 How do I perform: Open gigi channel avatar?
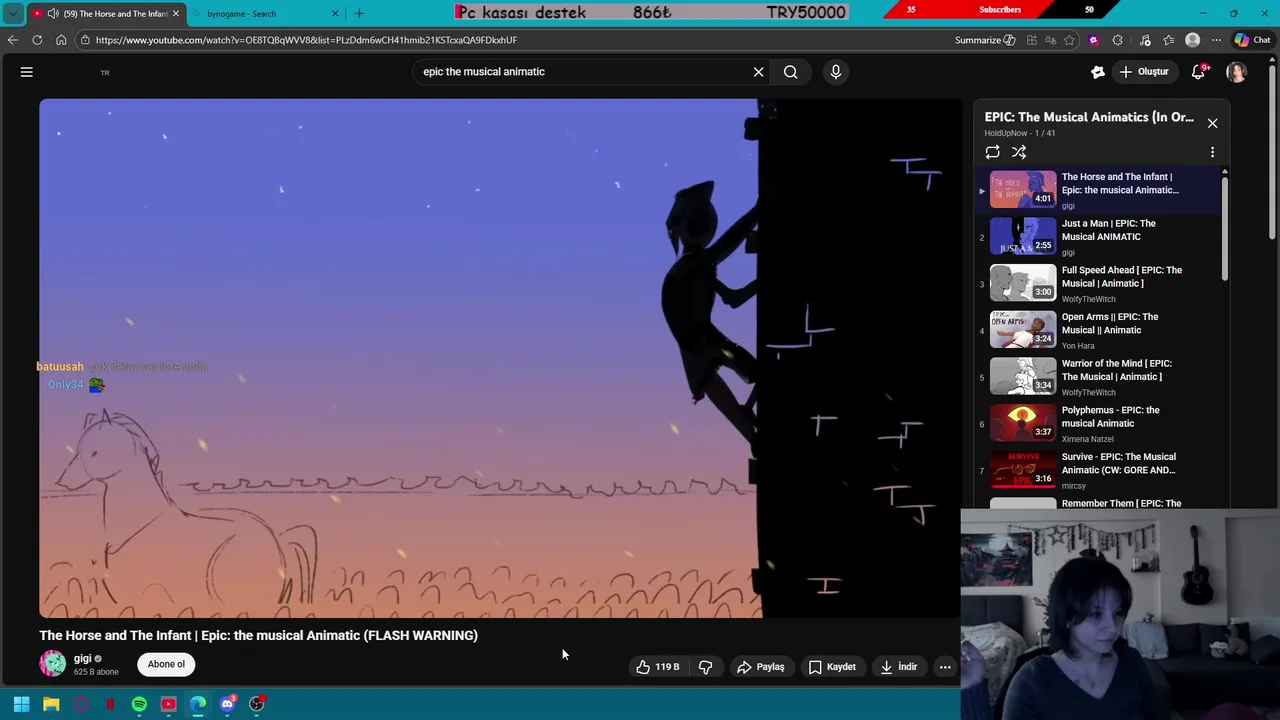[x=52, y=663]
